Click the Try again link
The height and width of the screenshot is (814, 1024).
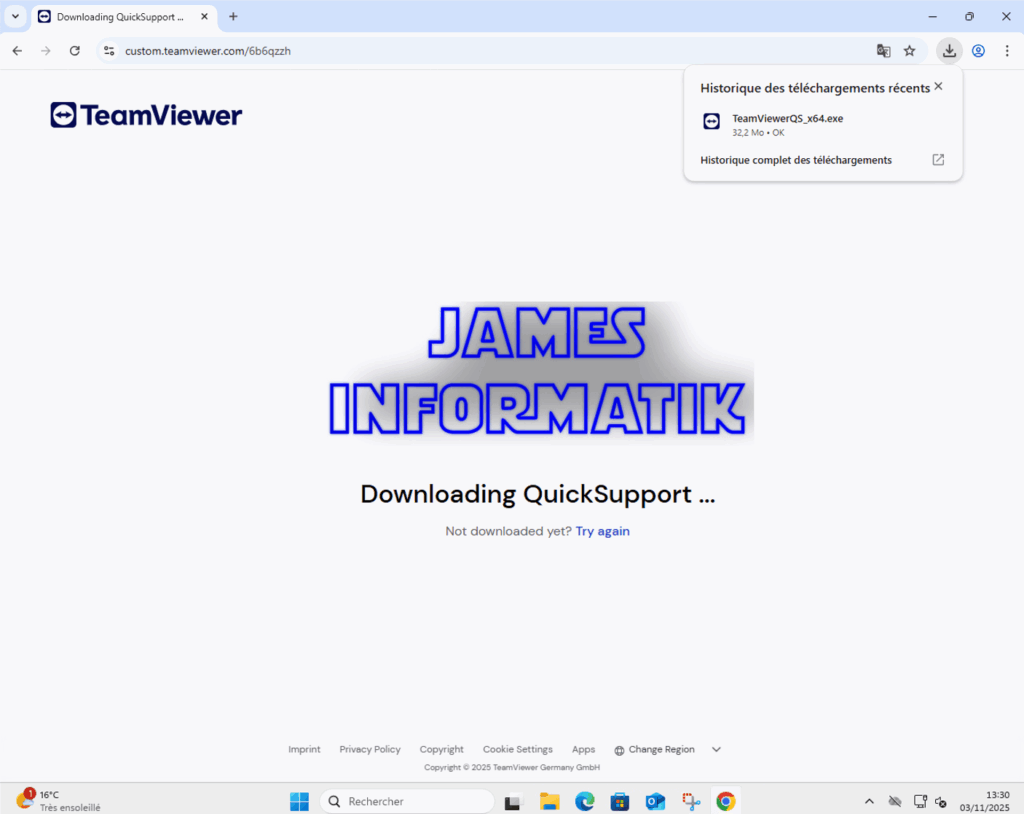click(x=602, y=531)
